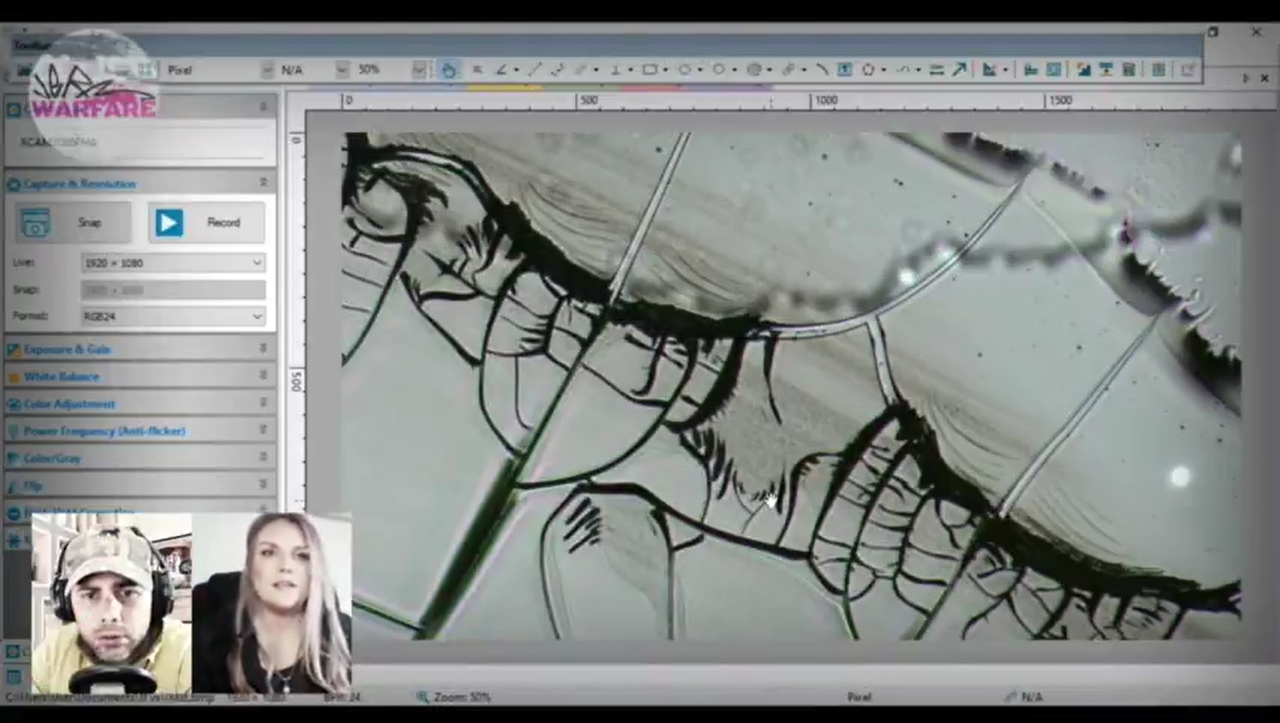
Task: Open the Power Frequency (Anti-flicker) header
Action: coord(140,430)
